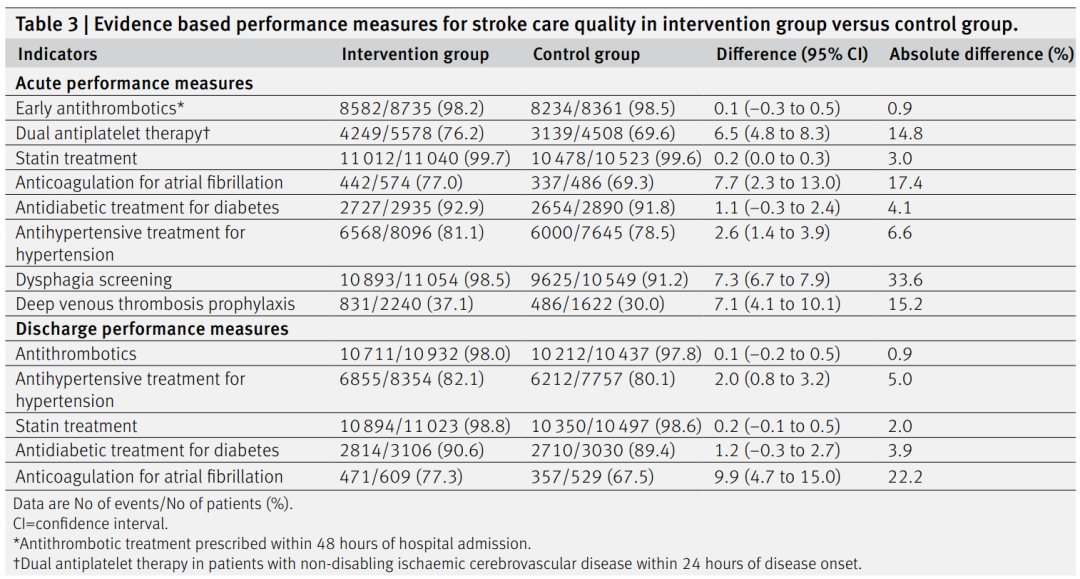Select the Acute performance measures heading
Viewport: 1080px width, 579px height.
134,84
